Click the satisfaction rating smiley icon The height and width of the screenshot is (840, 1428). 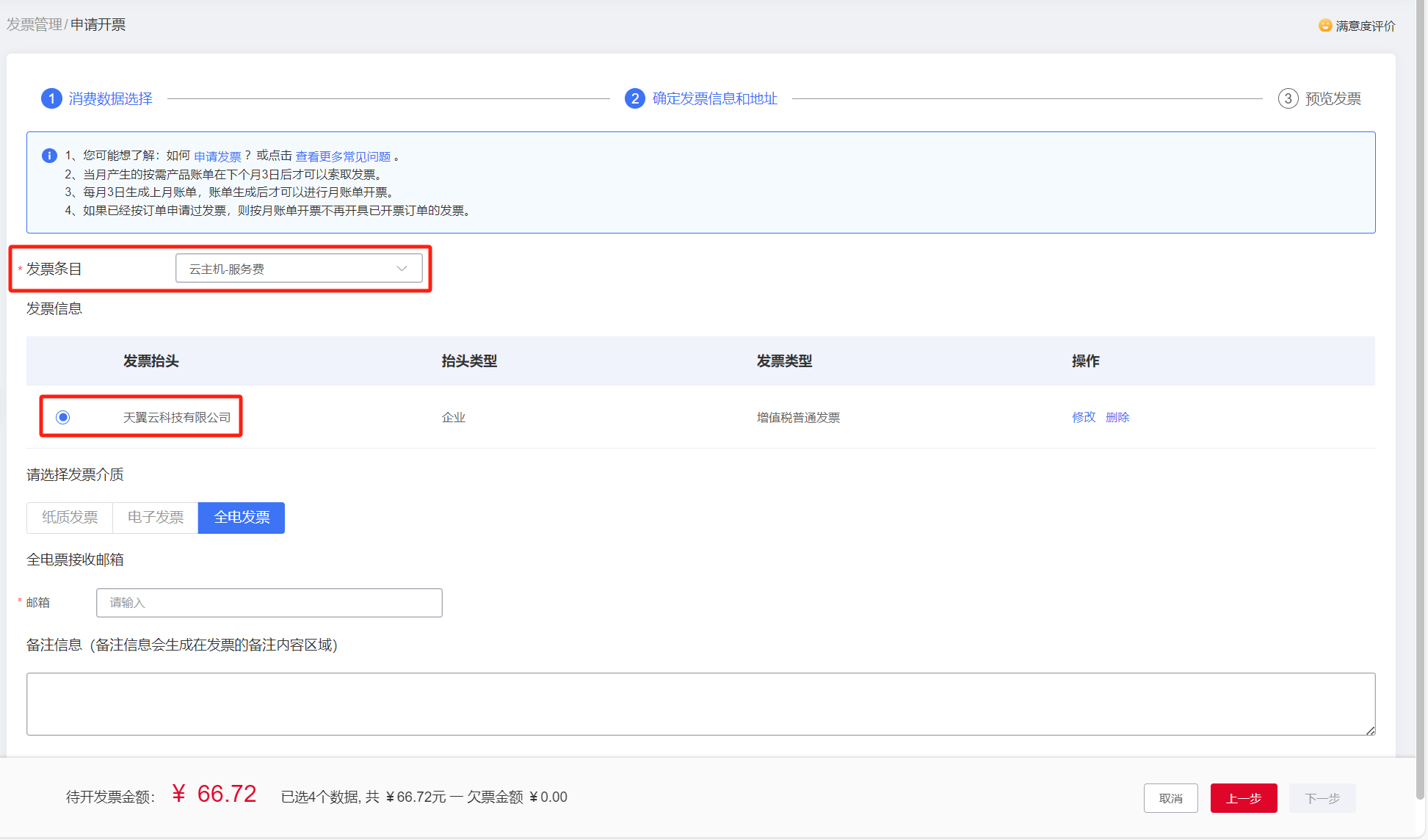1324,26
